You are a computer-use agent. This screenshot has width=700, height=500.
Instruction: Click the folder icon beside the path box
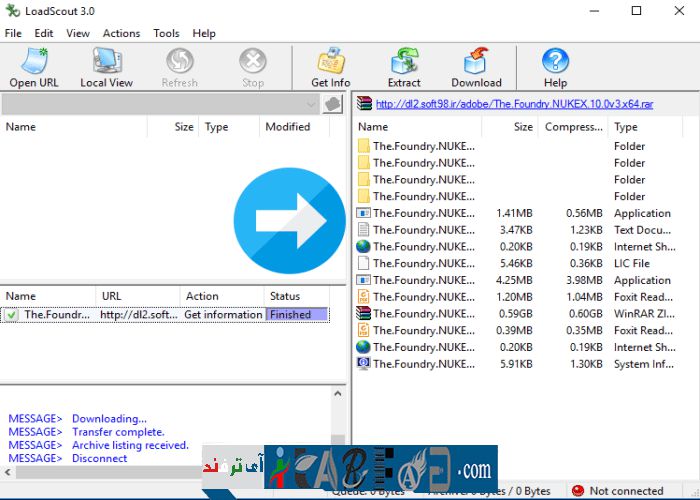[x=332, y=104]
